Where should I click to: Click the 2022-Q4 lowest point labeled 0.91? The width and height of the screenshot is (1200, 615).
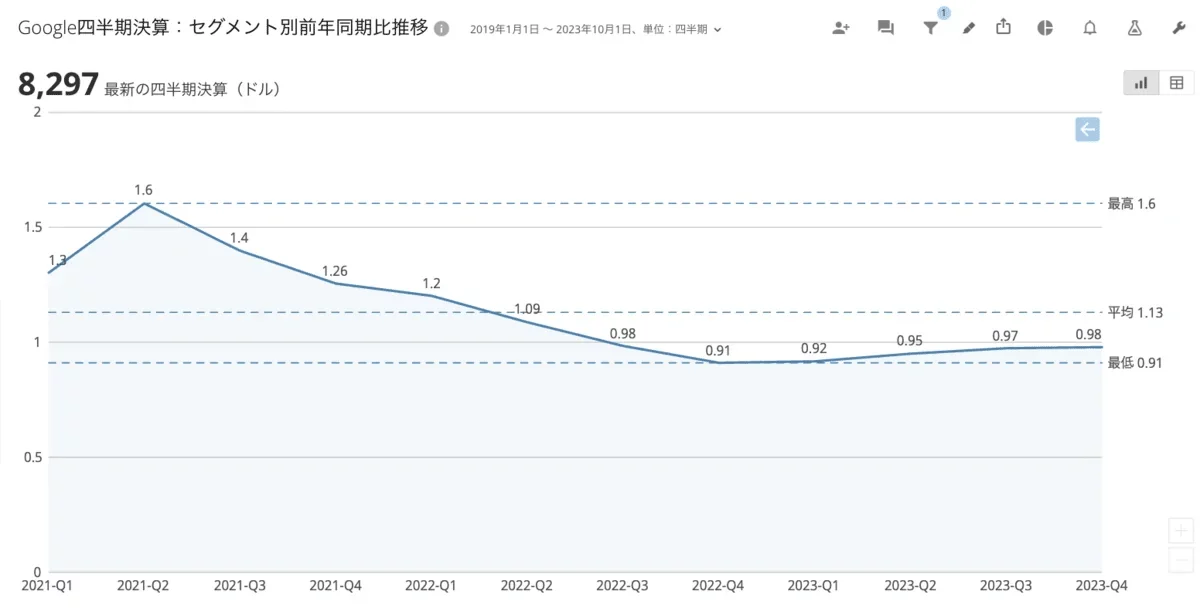[x=717, y=362]
